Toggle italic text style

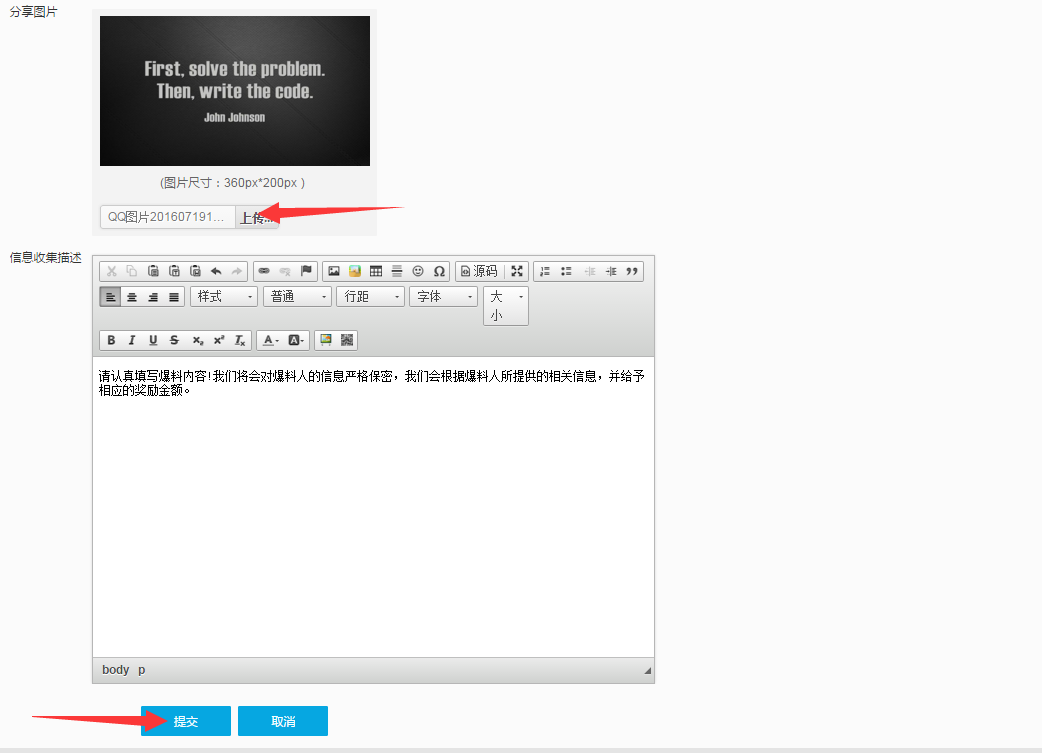(132, 340)
